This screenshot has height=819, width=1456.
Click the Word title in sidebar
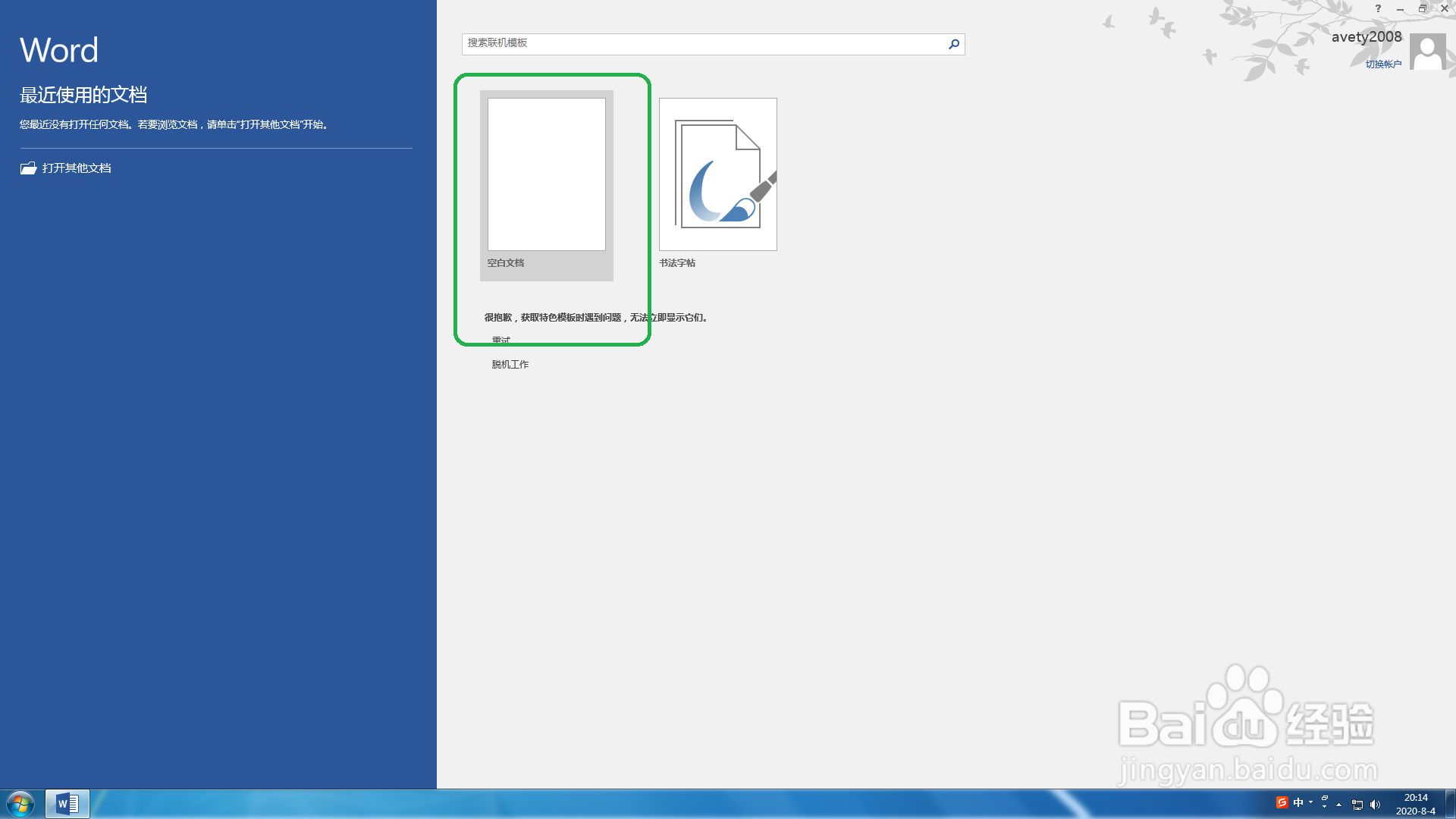(59, 50)
